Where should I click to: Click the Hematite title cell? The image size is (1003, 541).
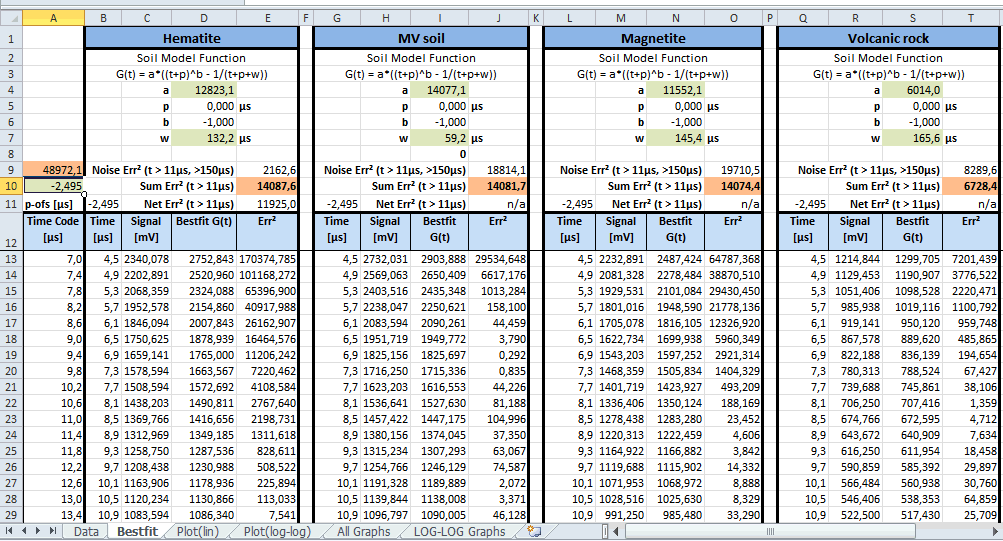click(191, 38)
